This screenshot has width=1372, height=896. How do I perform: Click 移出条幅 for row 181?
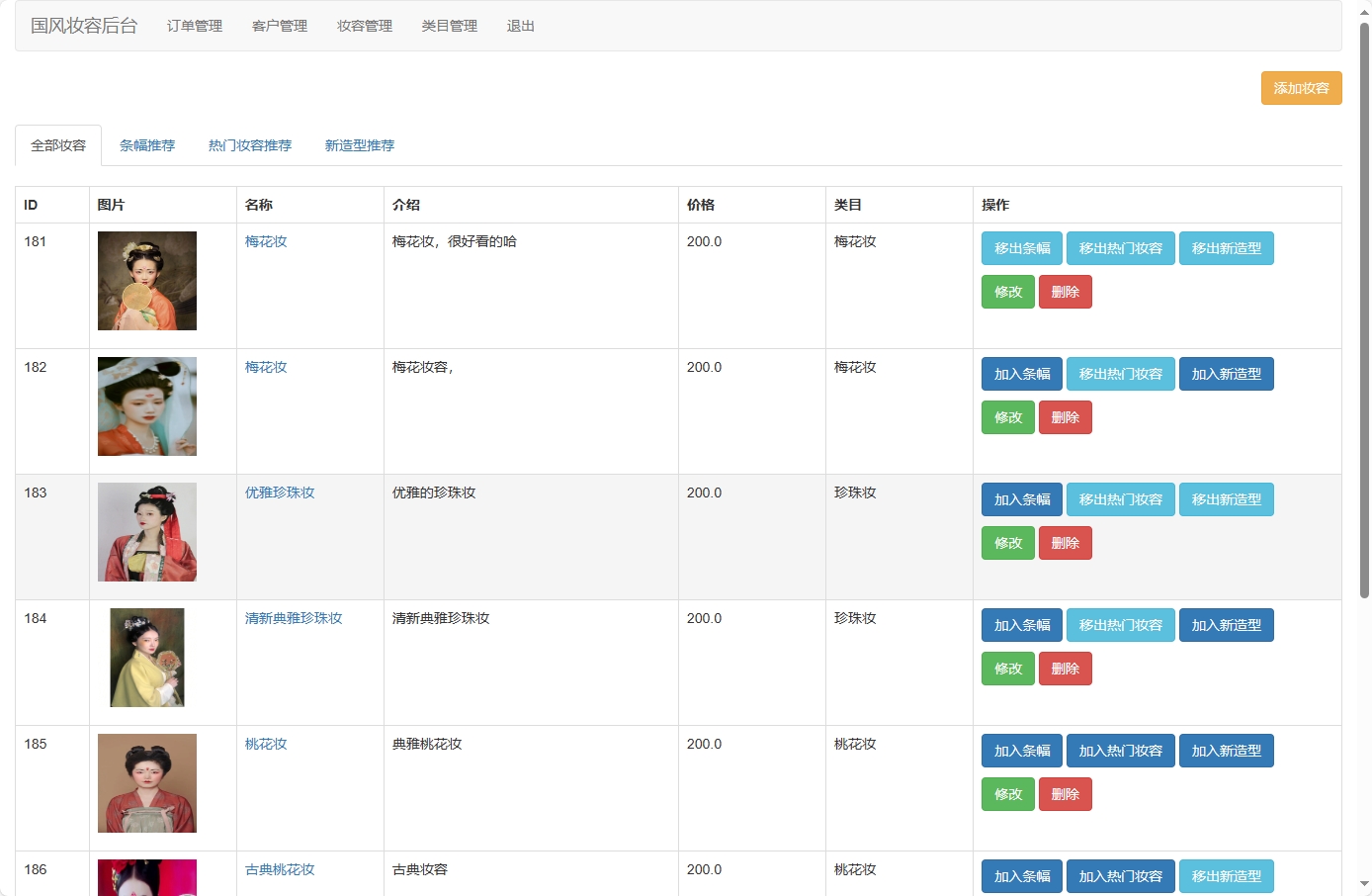pos(1021,247)
